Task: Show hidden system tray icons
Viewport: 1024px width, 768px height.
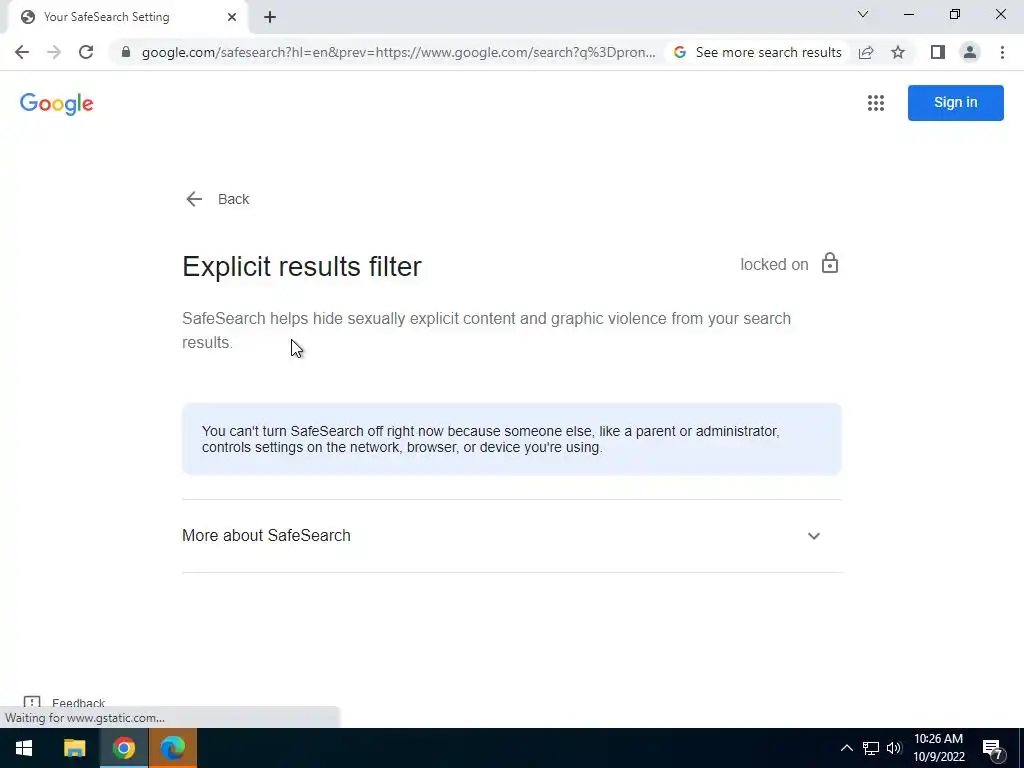Action: click(846, 748)
